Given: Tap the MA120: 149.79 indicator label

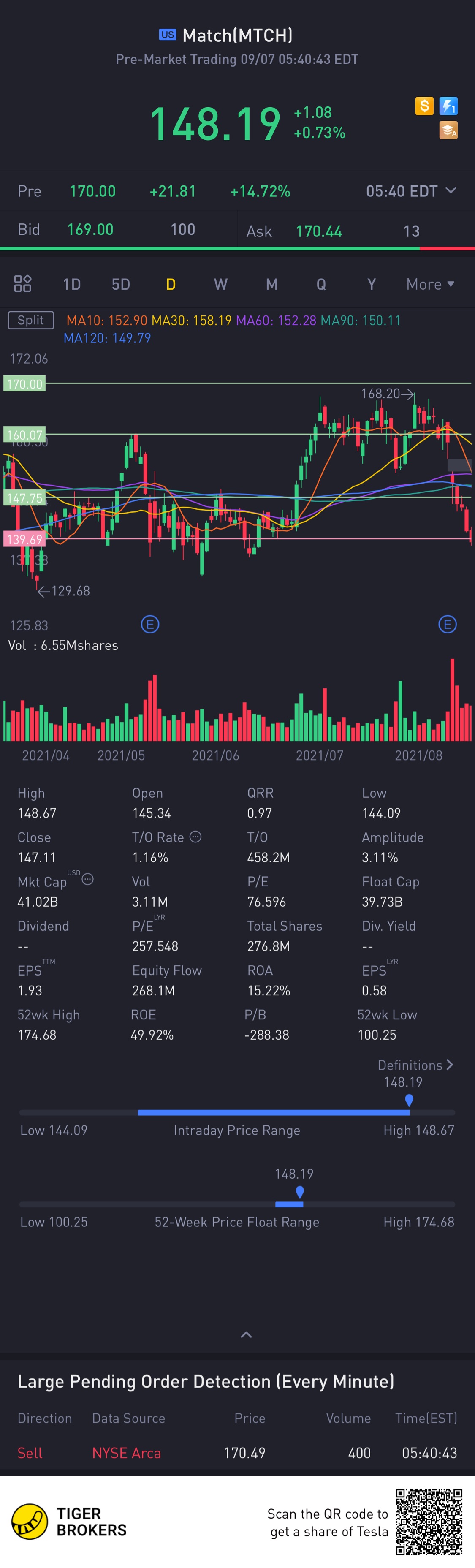Looking at the screenshot, I should click(x=107, y=338).
